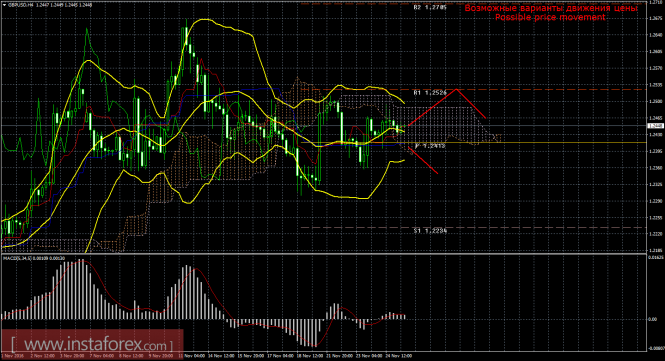
Task: Click the 21 Nov 20:00 time axis label
Action: tap(340, 356)
